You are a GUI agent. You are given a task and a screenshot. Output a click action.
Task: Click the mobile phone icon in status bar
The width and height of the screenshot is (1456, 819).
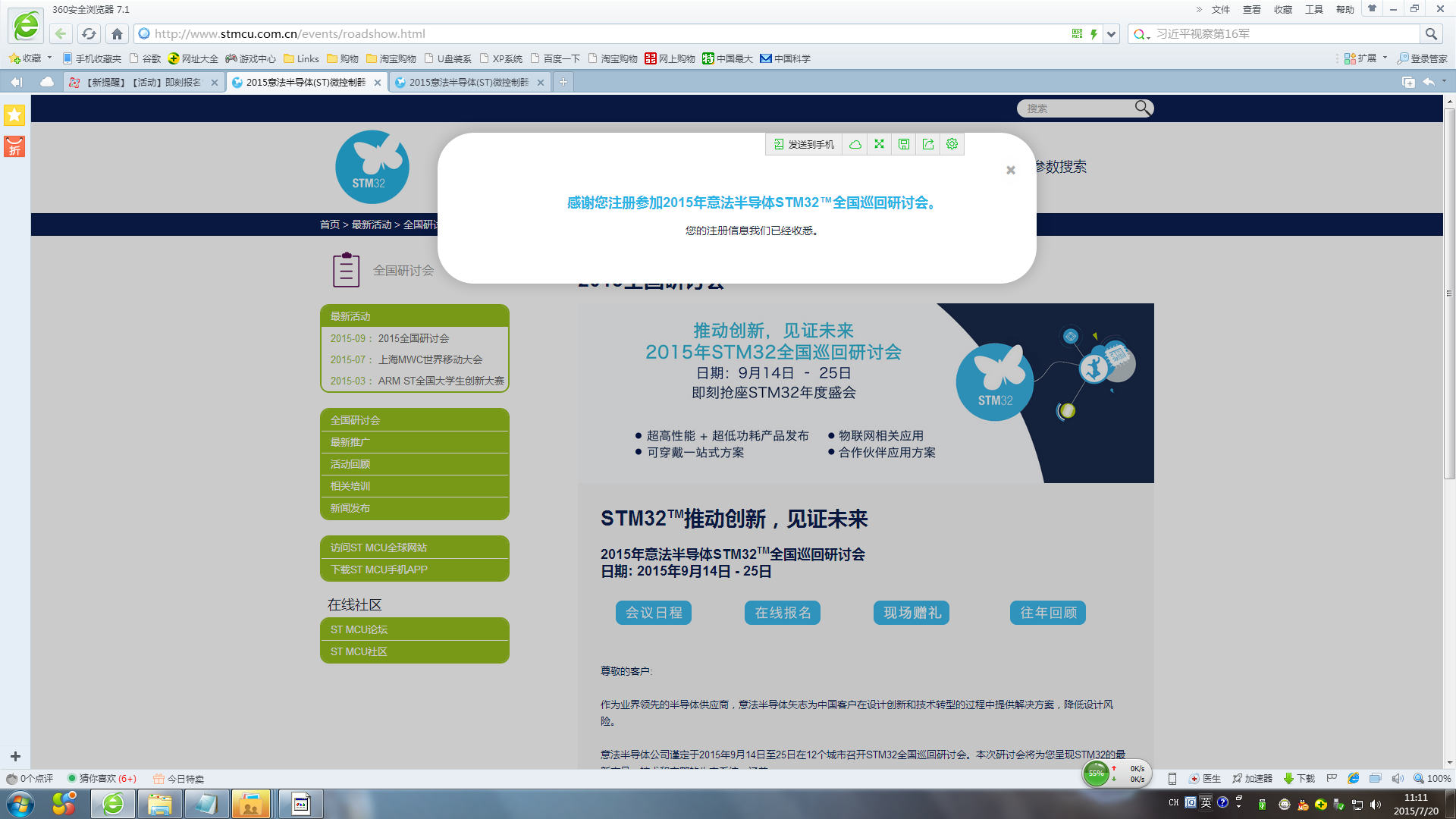(x=1172, y=778)
